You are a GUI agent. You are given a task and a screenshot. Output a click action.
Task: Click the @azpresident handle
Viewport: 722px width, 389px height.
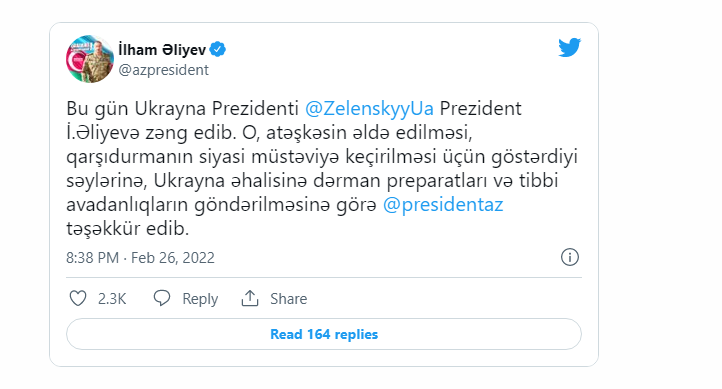click(x=163, y=70)
